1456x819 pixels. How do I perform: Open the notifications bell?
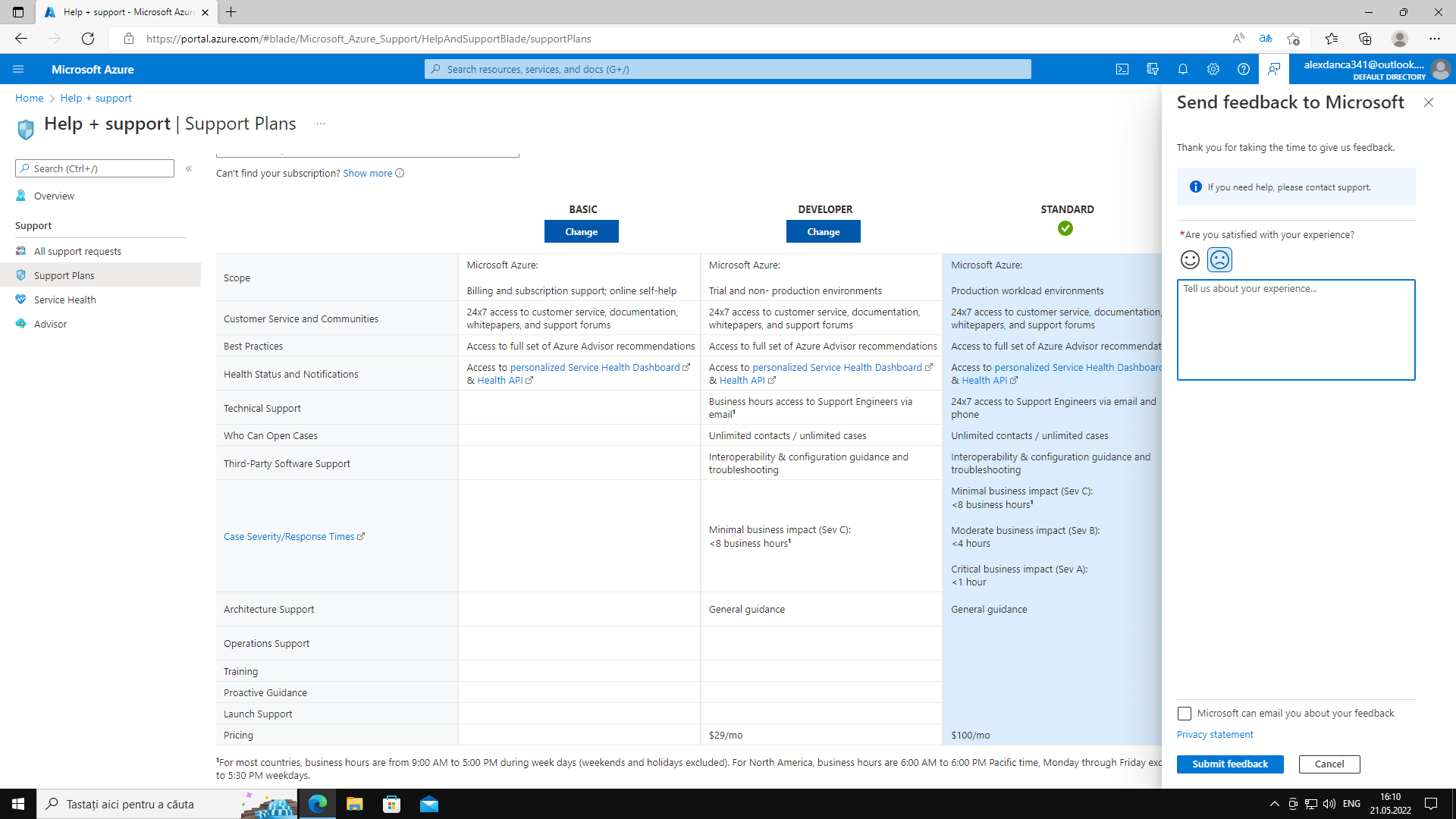[x=1183, y=69]
